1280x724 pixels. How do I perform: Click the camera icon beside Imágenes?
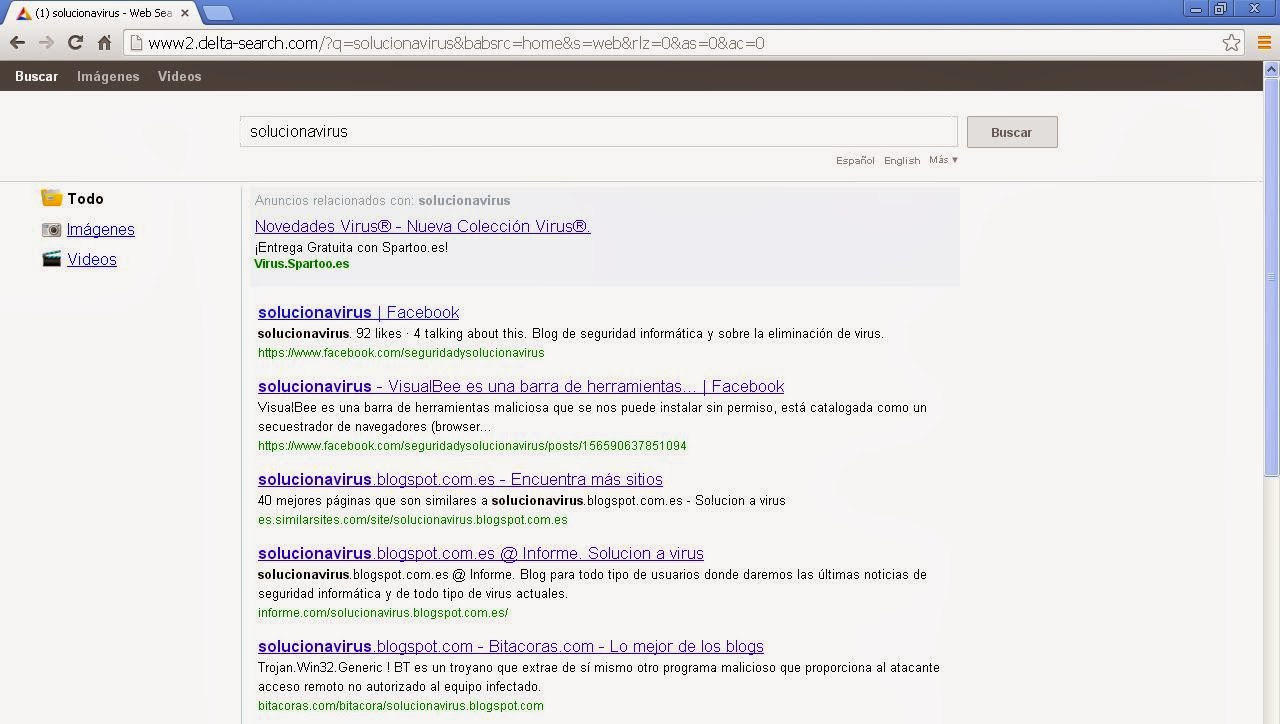52,229
